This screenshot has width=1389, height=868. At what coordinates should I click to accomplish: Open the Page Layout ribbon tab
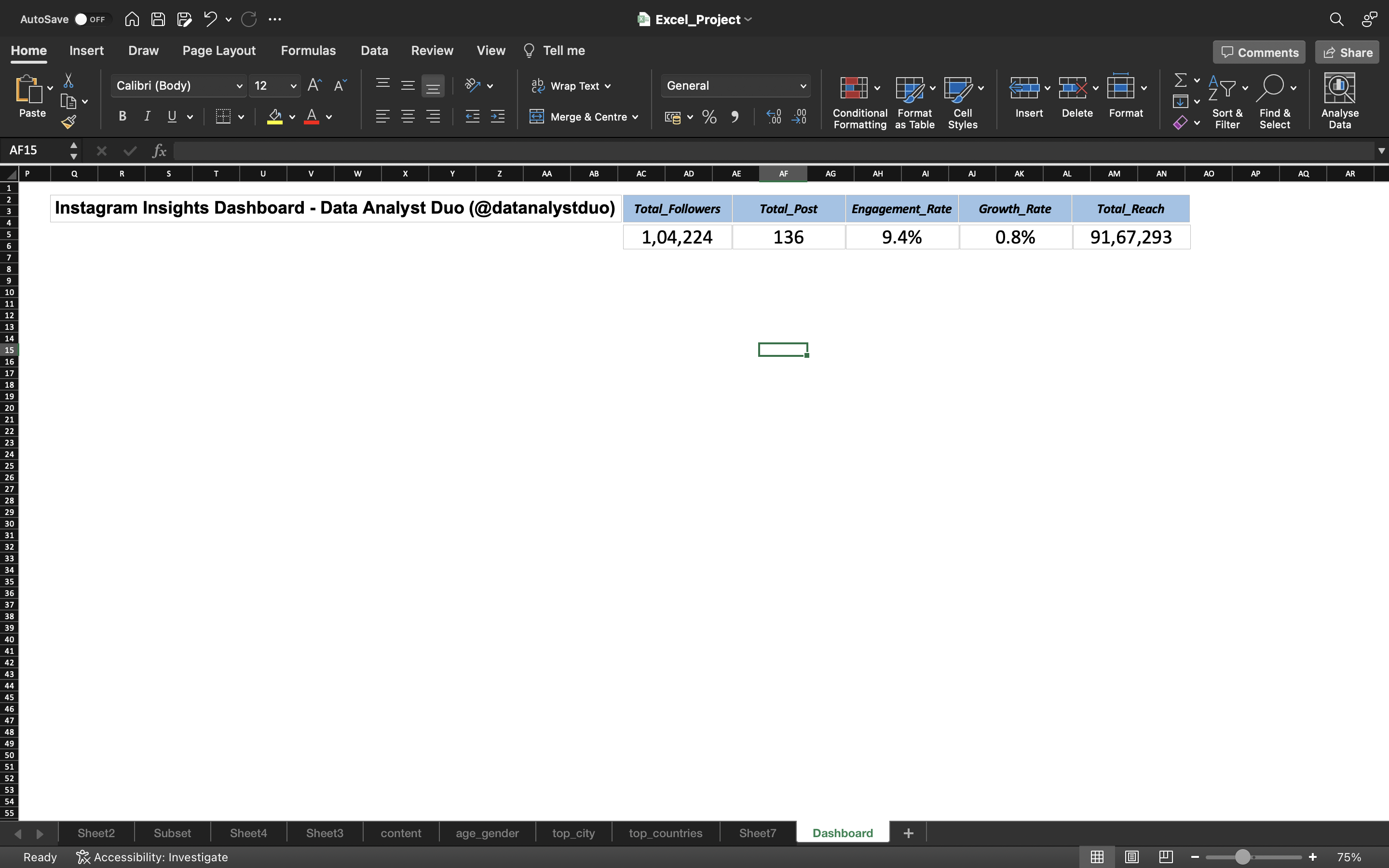click(218, 51)
